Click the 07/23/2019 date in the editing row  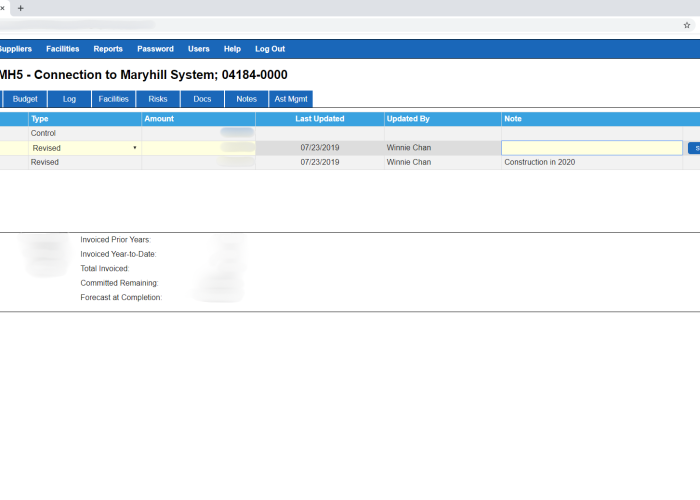(x=320, y=148)
